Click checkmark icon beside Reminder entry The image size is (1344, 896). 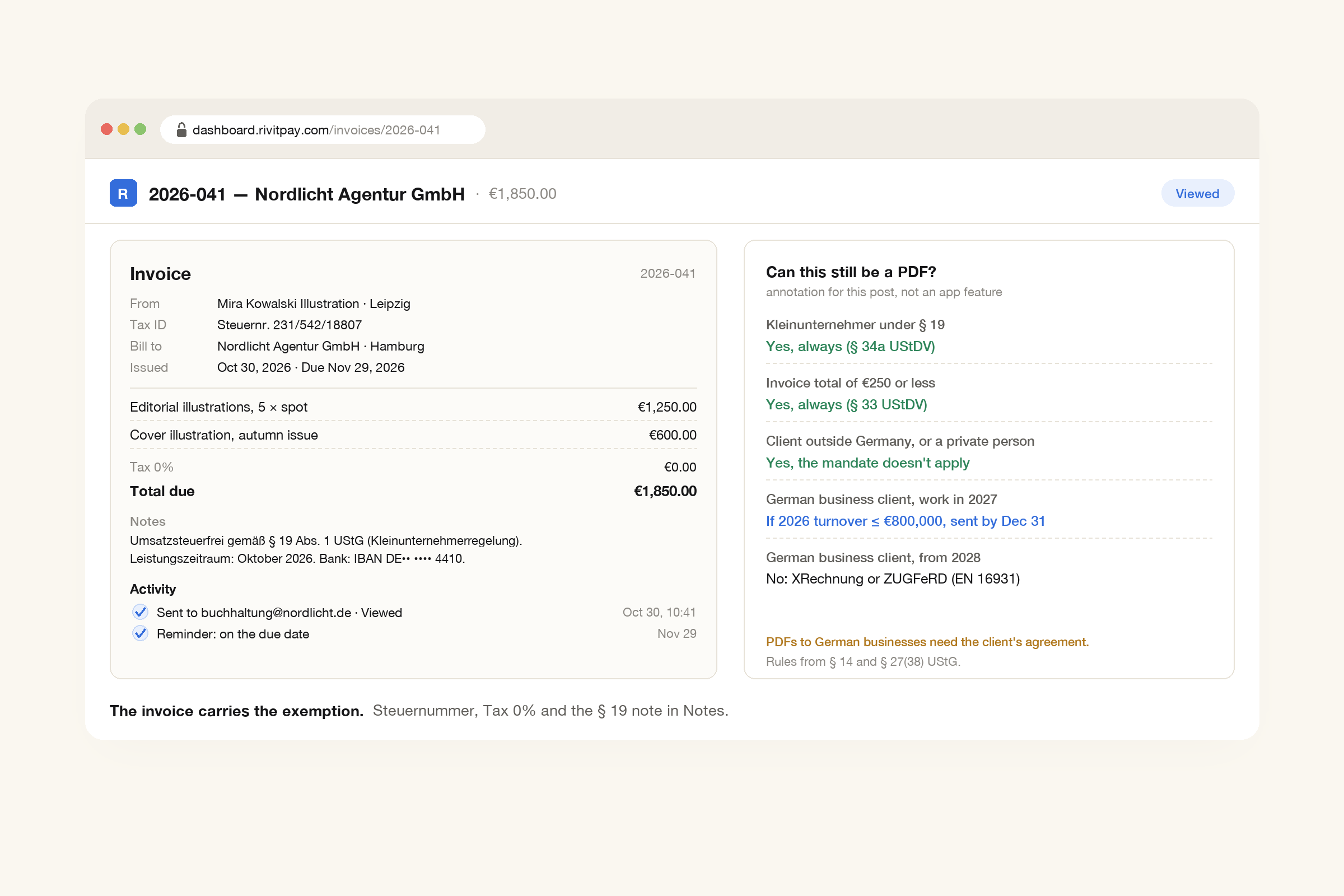coord(140,633)
